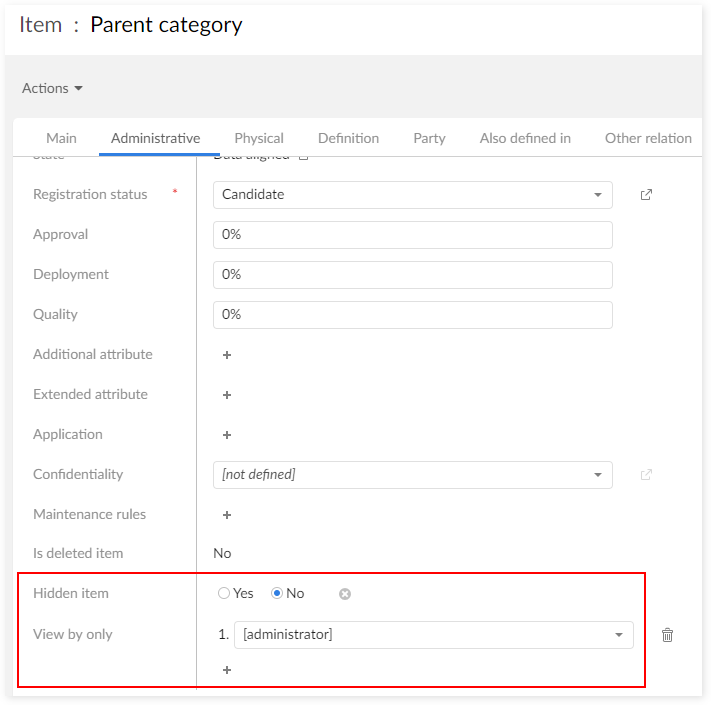The width and height of the screenshot is (711, 705).
Task: Add Maintenance rules with plus icon
Action: click(227, 515)
